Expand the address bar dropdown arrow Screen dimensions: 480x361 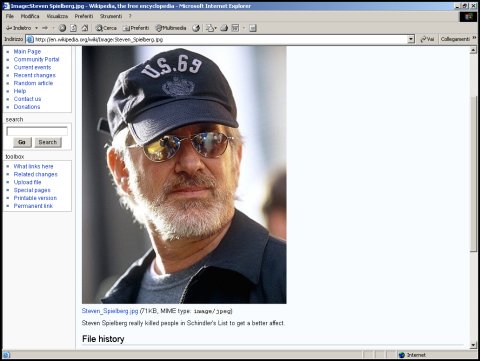[411, 39]
